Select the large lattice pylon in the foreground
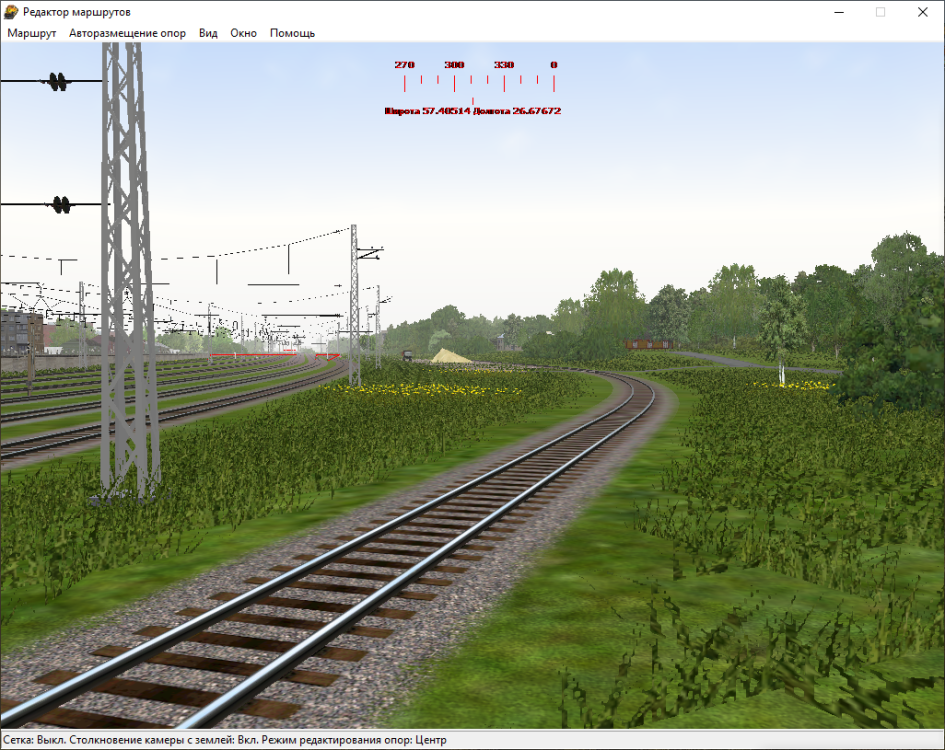The width and height of the screenshot is (945, 750). pyautogui.click(x=126, y=300)
